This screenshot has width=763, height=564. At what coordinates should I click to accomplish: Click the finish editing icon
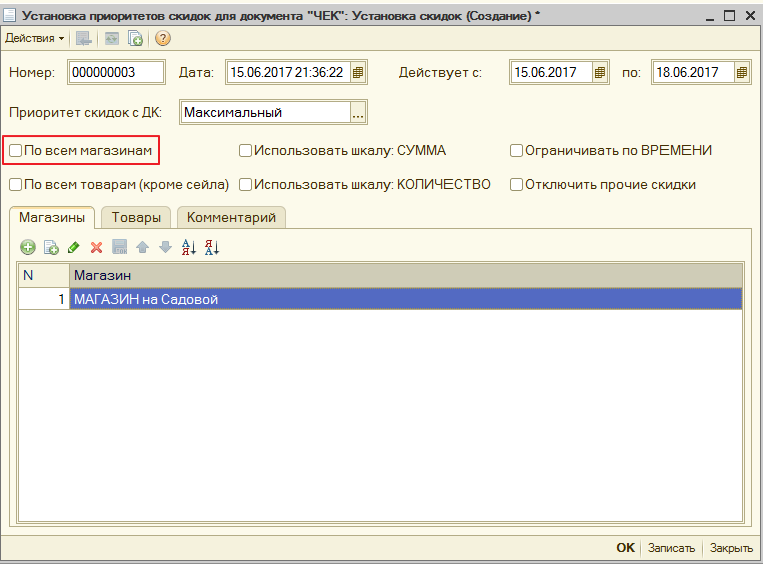click(x=120, y=247)
